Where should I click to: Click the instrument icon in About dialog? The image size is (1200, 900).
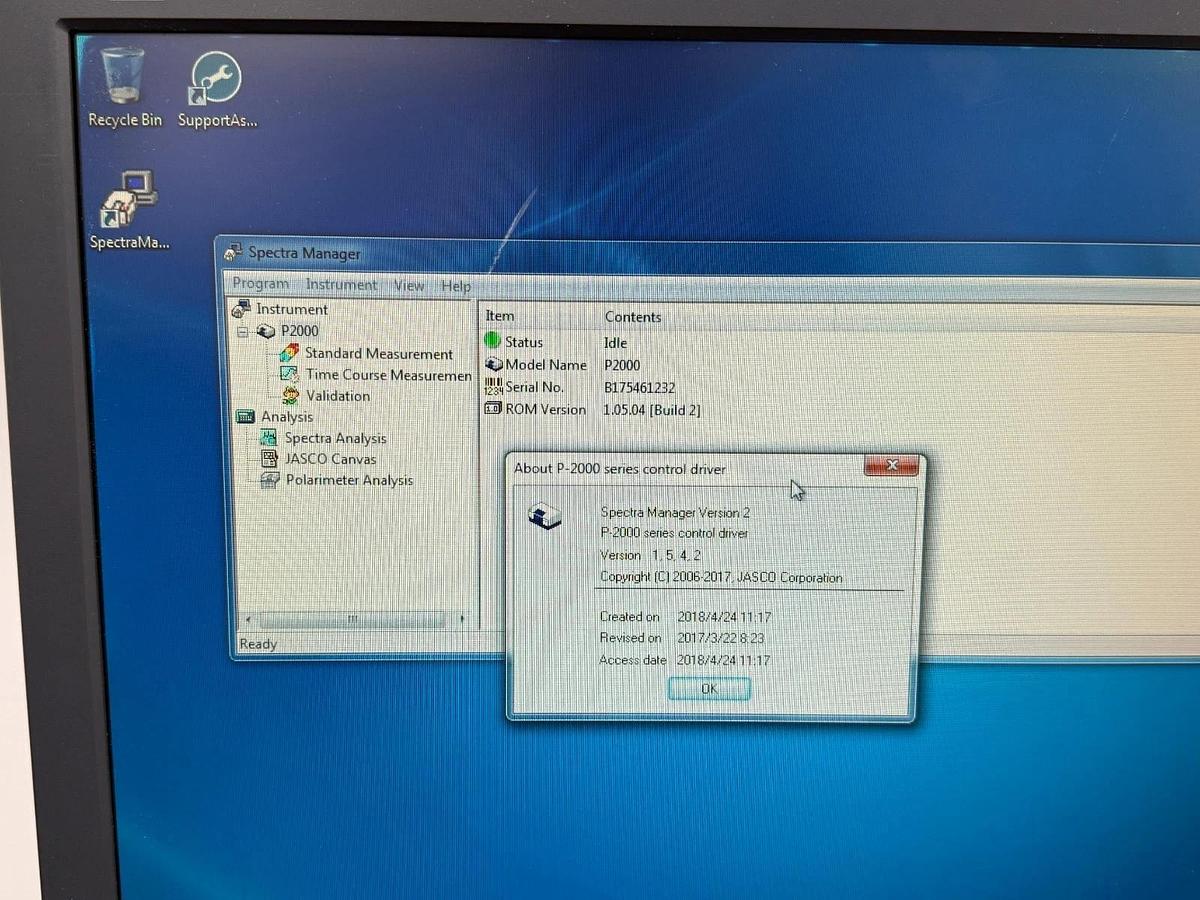(545, 516)
